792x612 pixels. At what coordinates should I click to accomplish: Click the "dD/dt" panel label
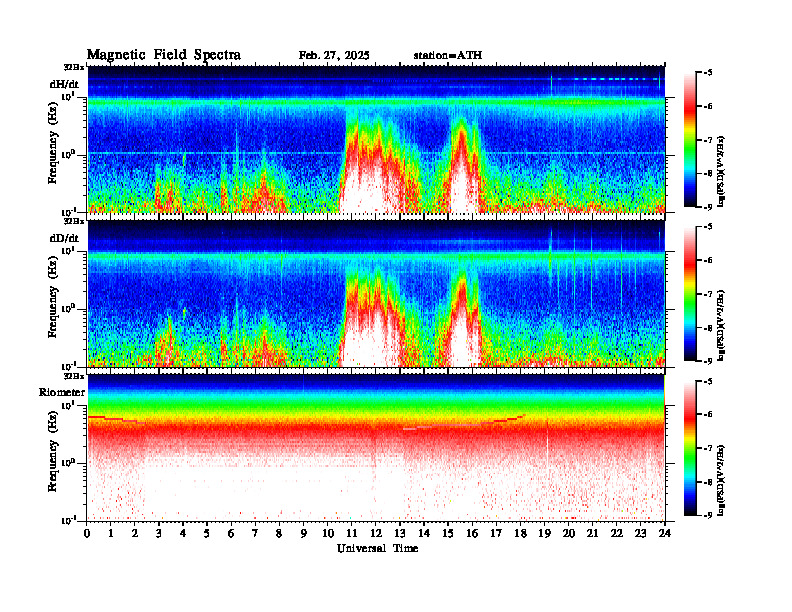pos(64,238)
